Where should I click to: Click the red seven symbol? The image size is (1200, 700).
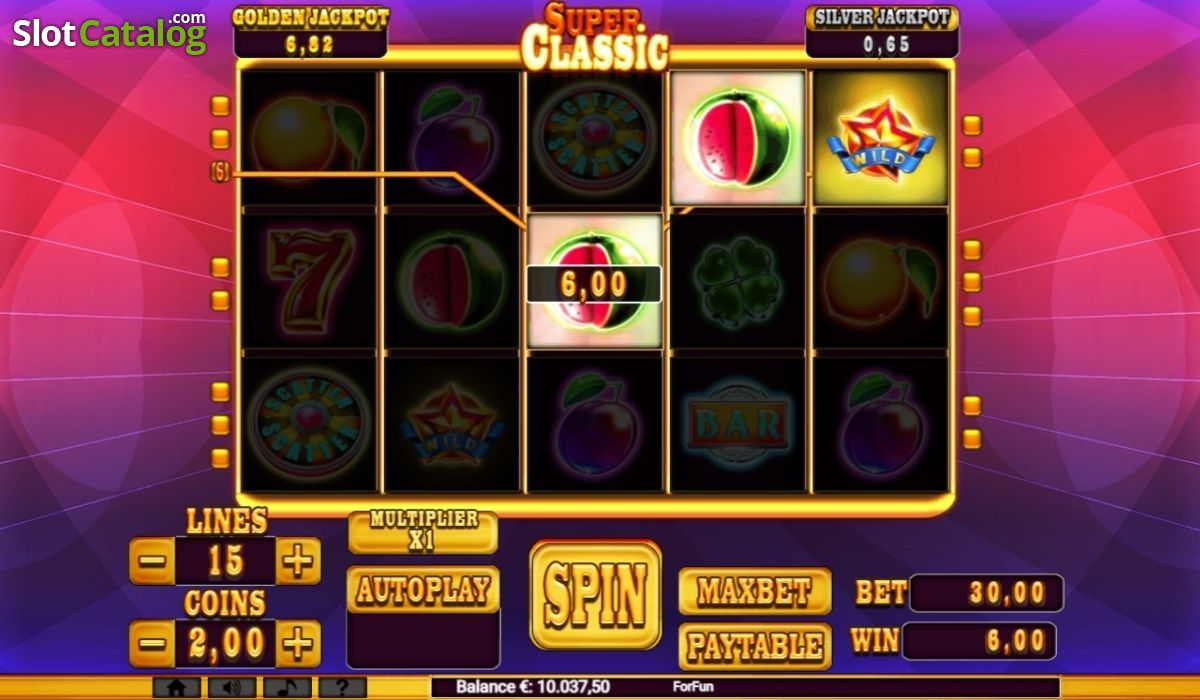[x=309, y=280]
